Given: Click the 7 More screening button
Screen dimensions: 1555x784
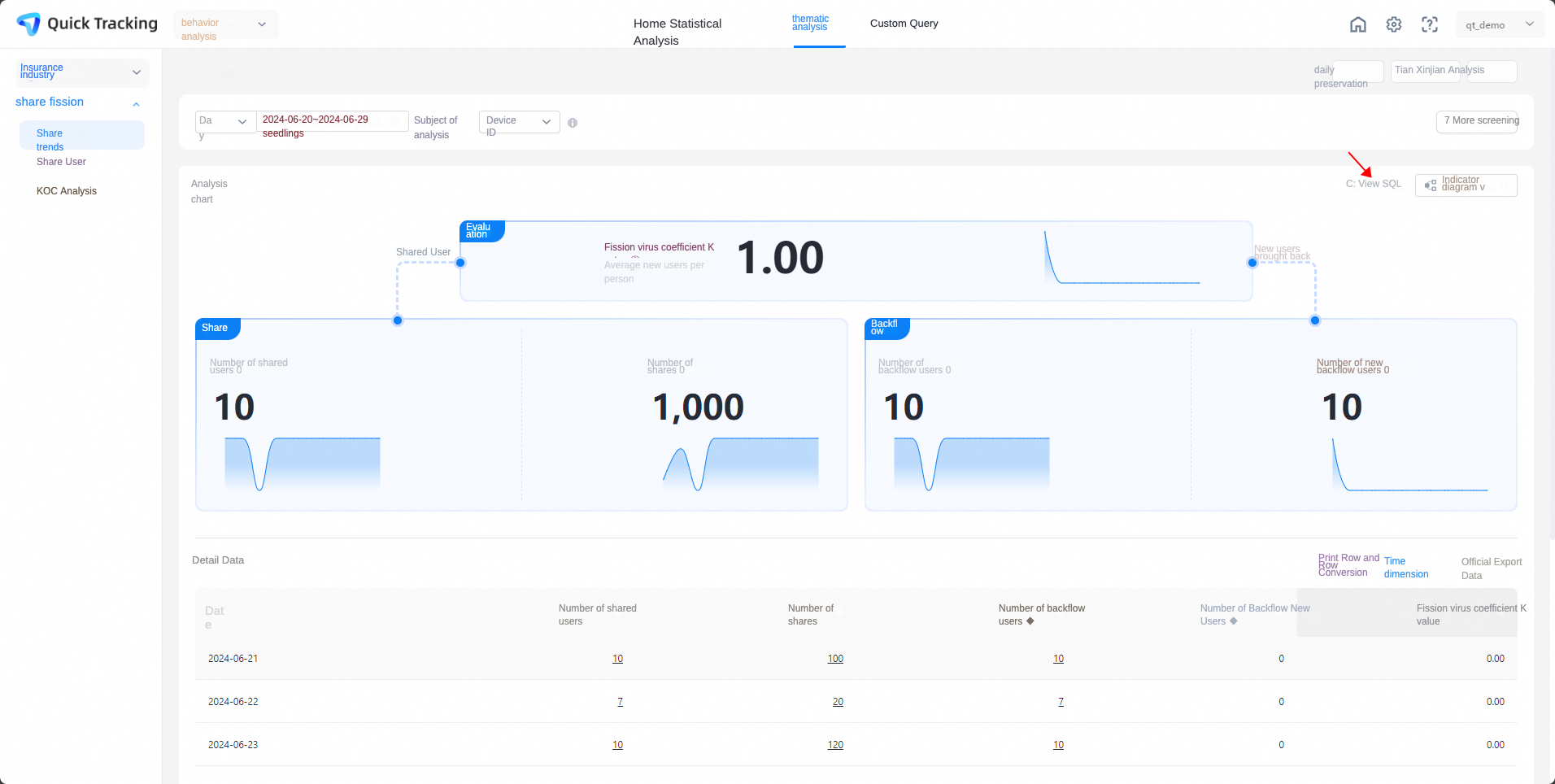Looking at the screenshot, I should coord(1477,121).
